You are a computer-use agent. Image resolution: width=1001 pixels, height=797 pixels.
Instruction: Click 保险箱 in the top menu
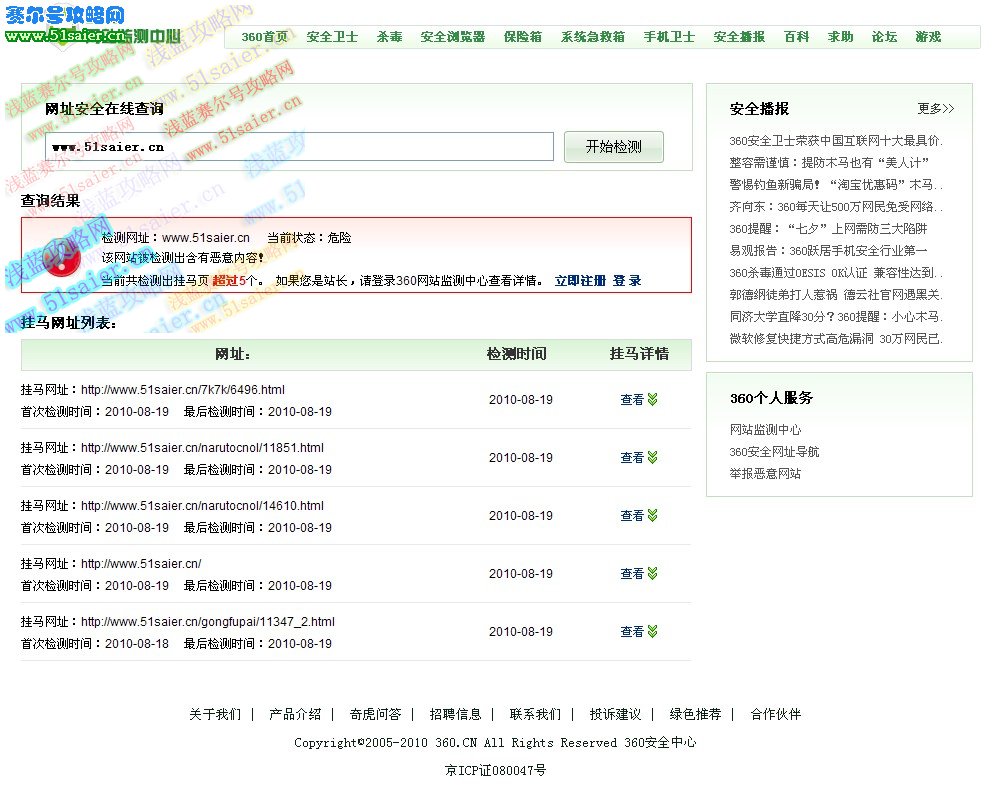coord(523,37)
